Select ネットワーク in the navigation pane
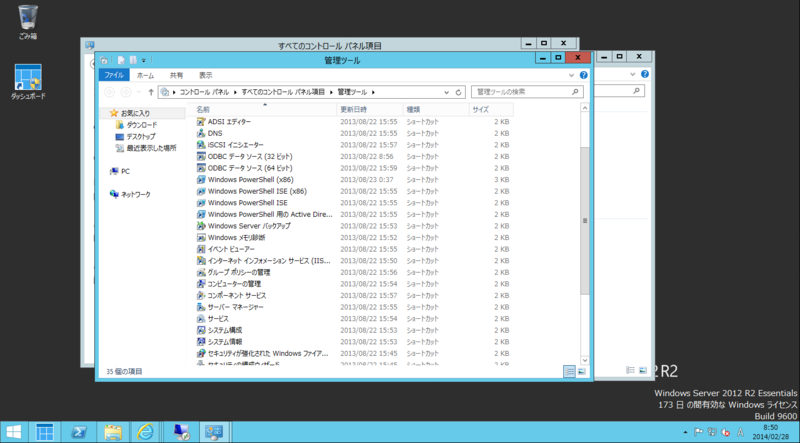Screen dimensions: 800x443 coord(135,194)
